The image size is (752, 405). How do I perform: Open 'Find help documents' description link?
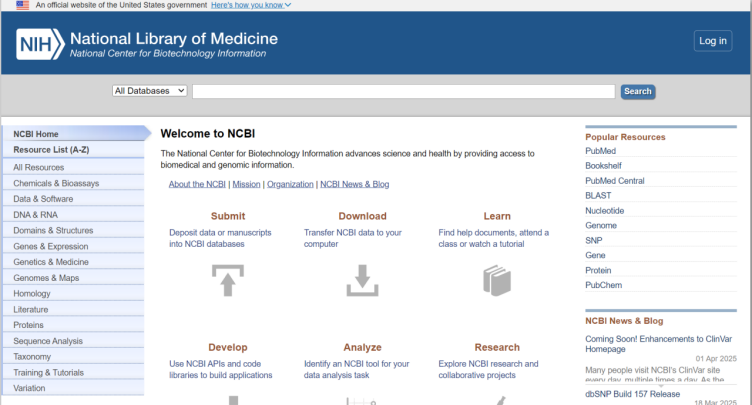494,238
